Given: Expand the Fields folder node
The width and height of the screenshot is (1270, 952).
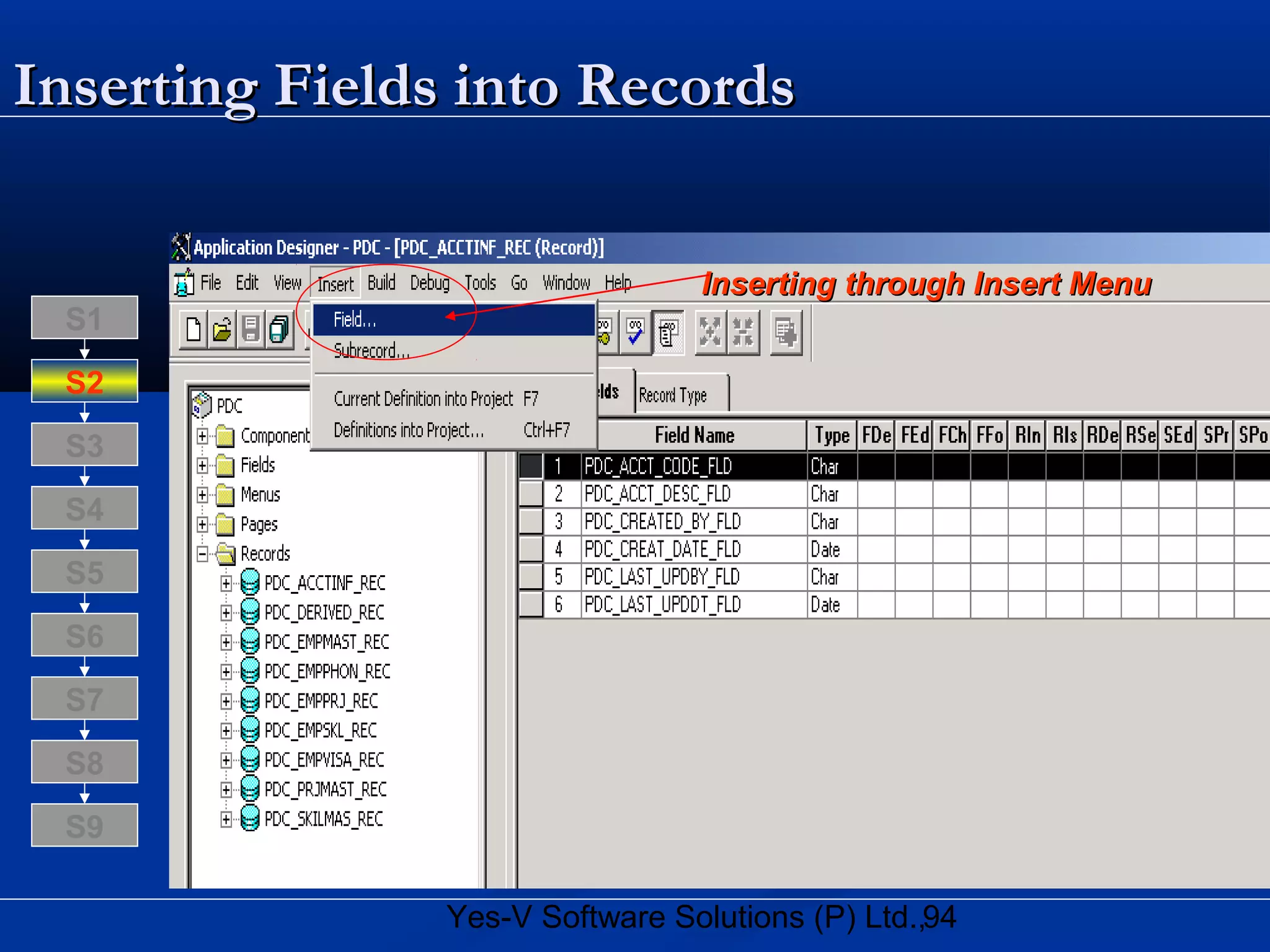Looking at the screenshot, I should 202,465.
